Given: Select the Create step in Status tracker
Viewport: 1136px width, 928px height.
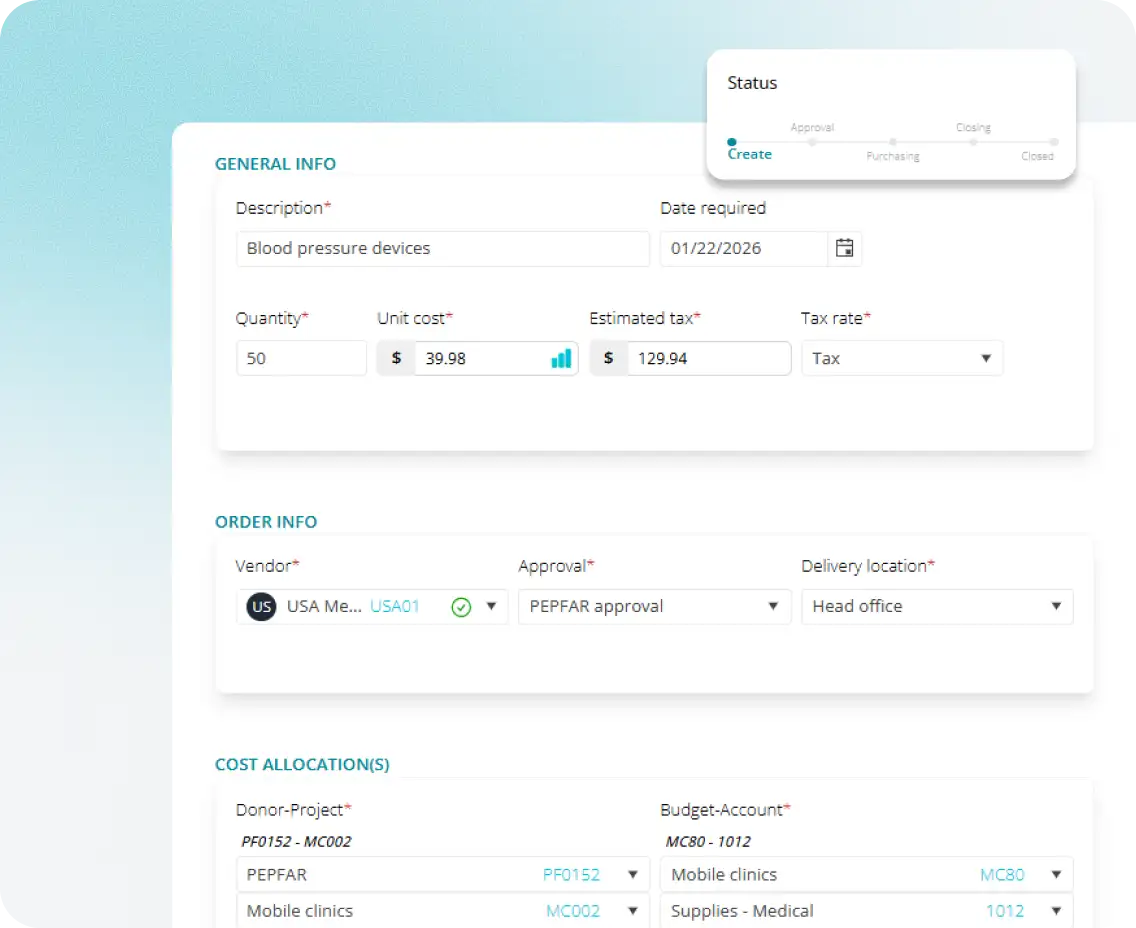Looking at the screenshot, I should [749, 154].
